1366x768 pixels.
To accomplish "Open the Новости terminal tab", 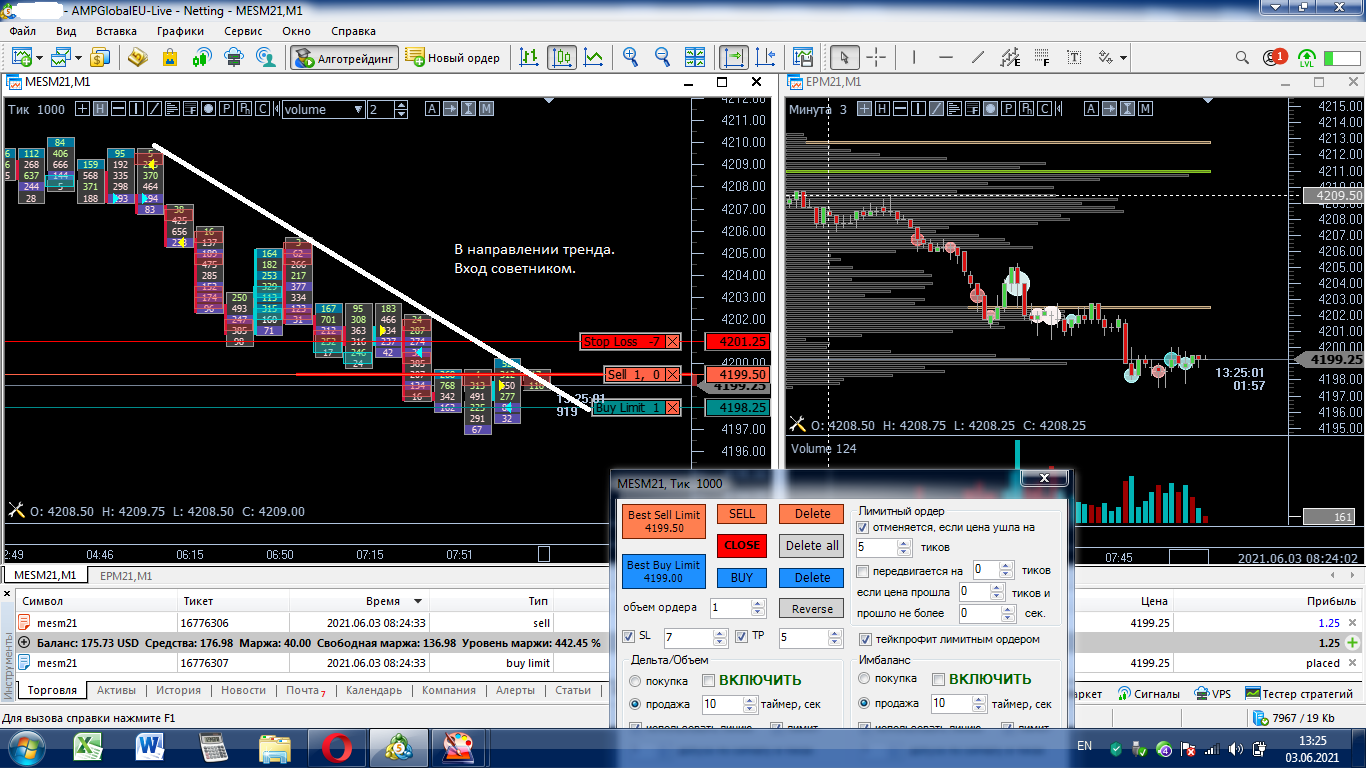I will pyautogui.click(x=243, y=691).
